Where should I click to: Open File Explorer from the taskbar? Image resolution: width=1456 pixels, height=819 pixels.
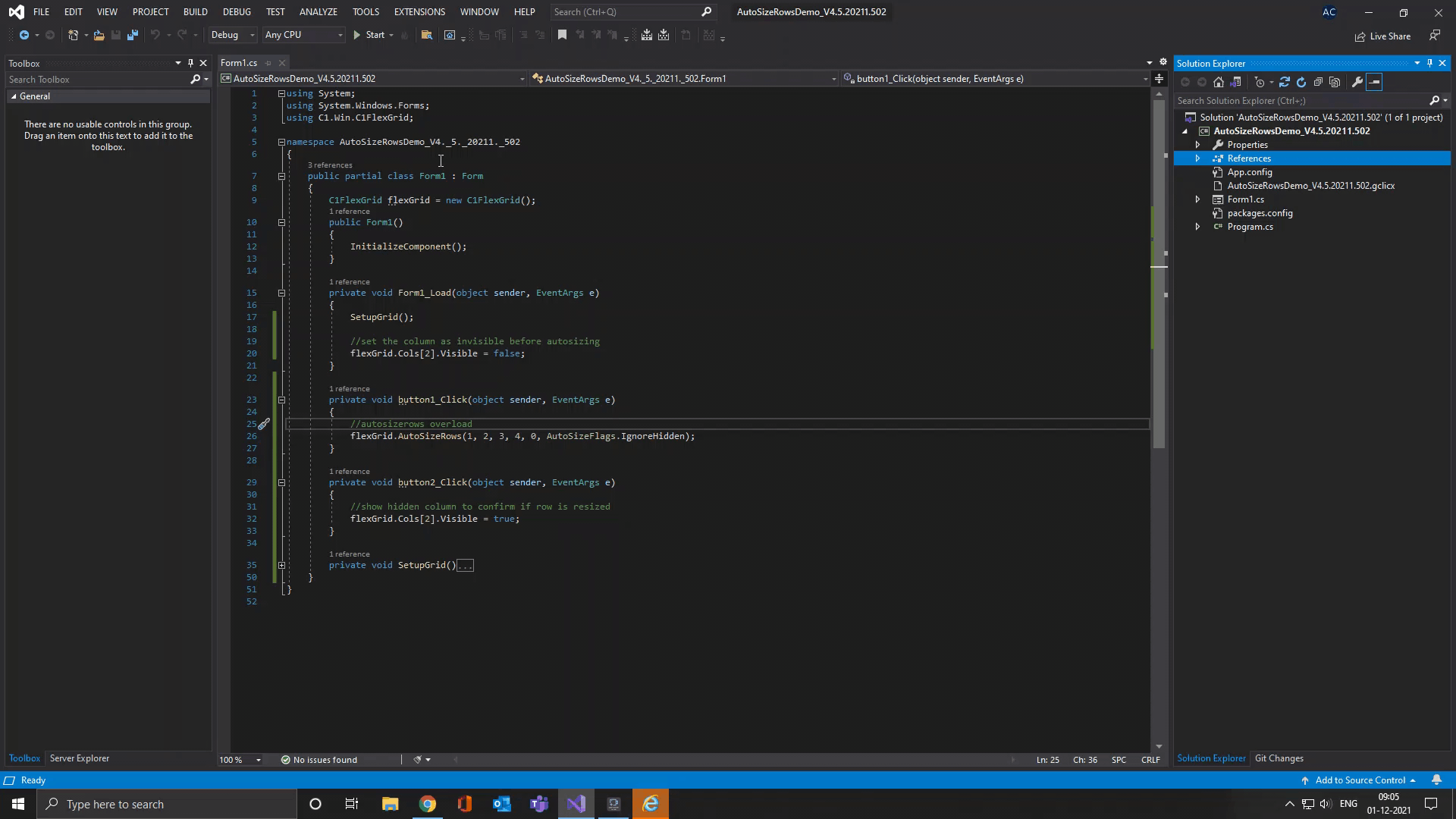tap(391, 804)
